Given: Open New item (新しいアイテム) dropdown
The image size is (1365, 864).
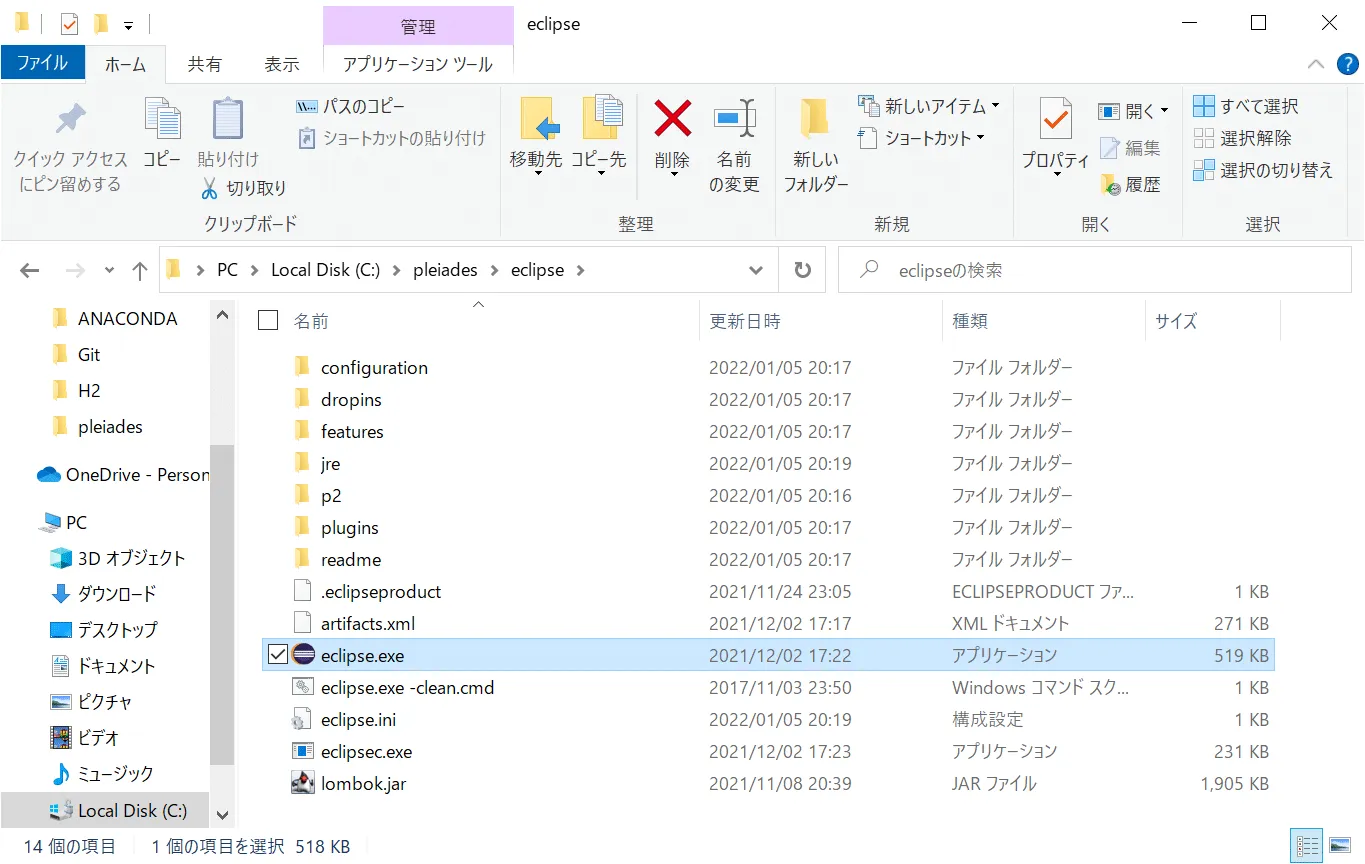Looking at the screenshot, I should [930, 106].
